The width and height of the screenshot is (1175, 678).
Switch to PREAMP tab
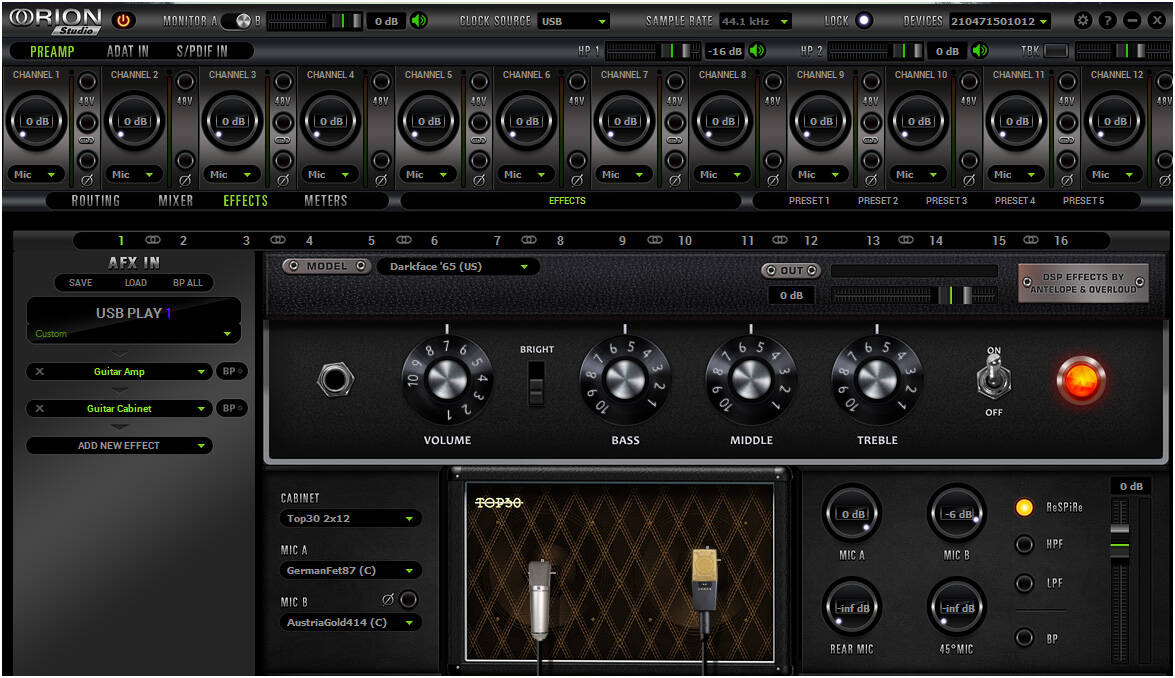point(52,52)
